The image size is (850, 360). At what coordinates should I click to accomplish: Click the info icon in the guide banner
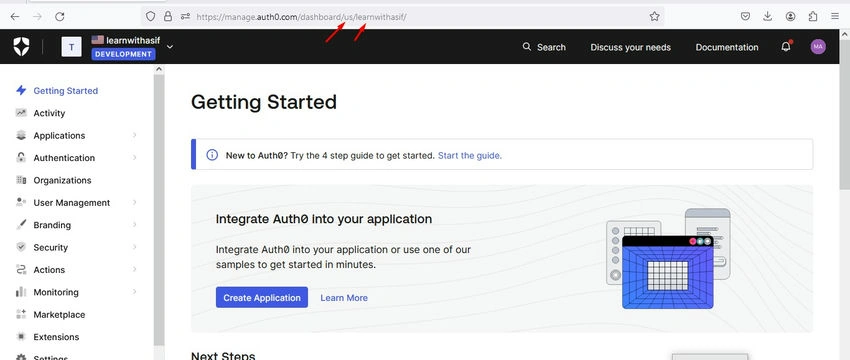(212, 155)
